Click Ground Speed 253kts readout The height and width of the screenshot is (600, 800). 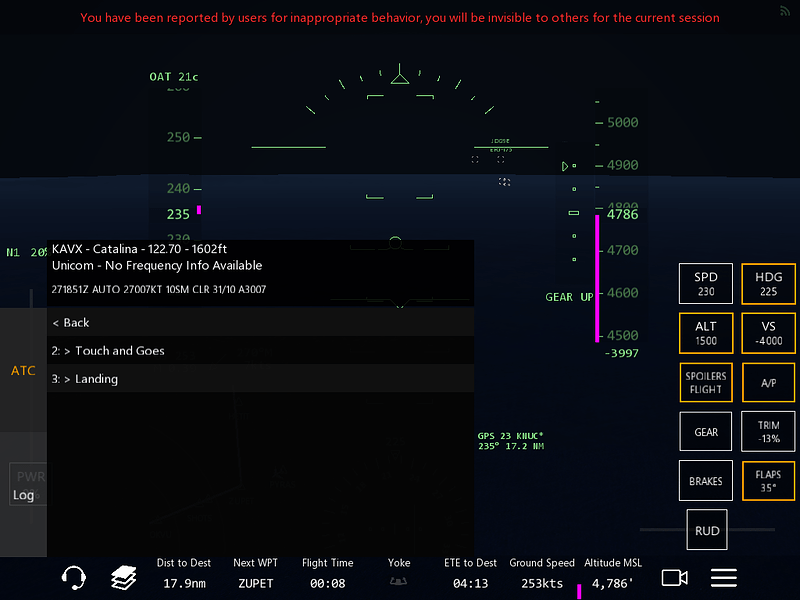[542, 573]
